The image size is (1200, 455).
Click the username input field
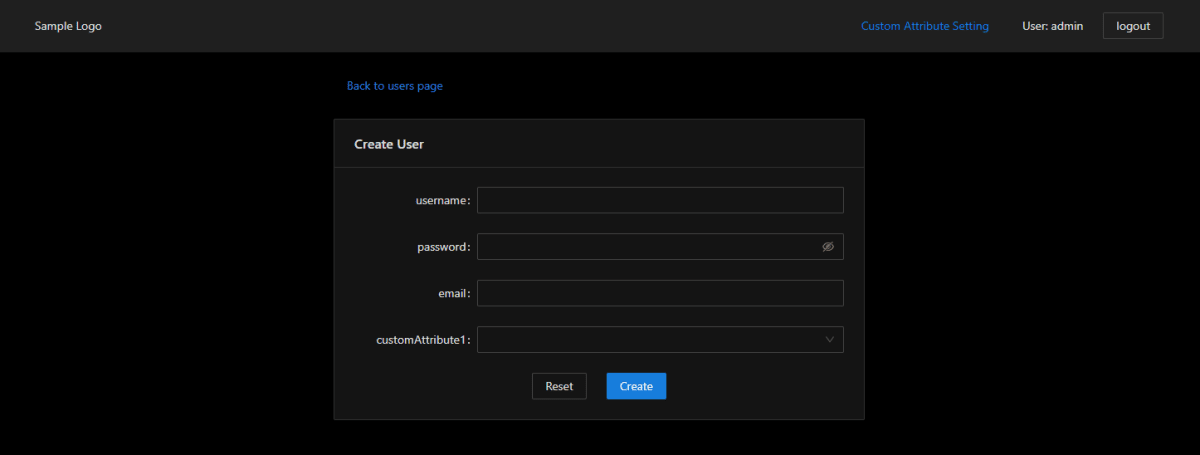(660, 200)
